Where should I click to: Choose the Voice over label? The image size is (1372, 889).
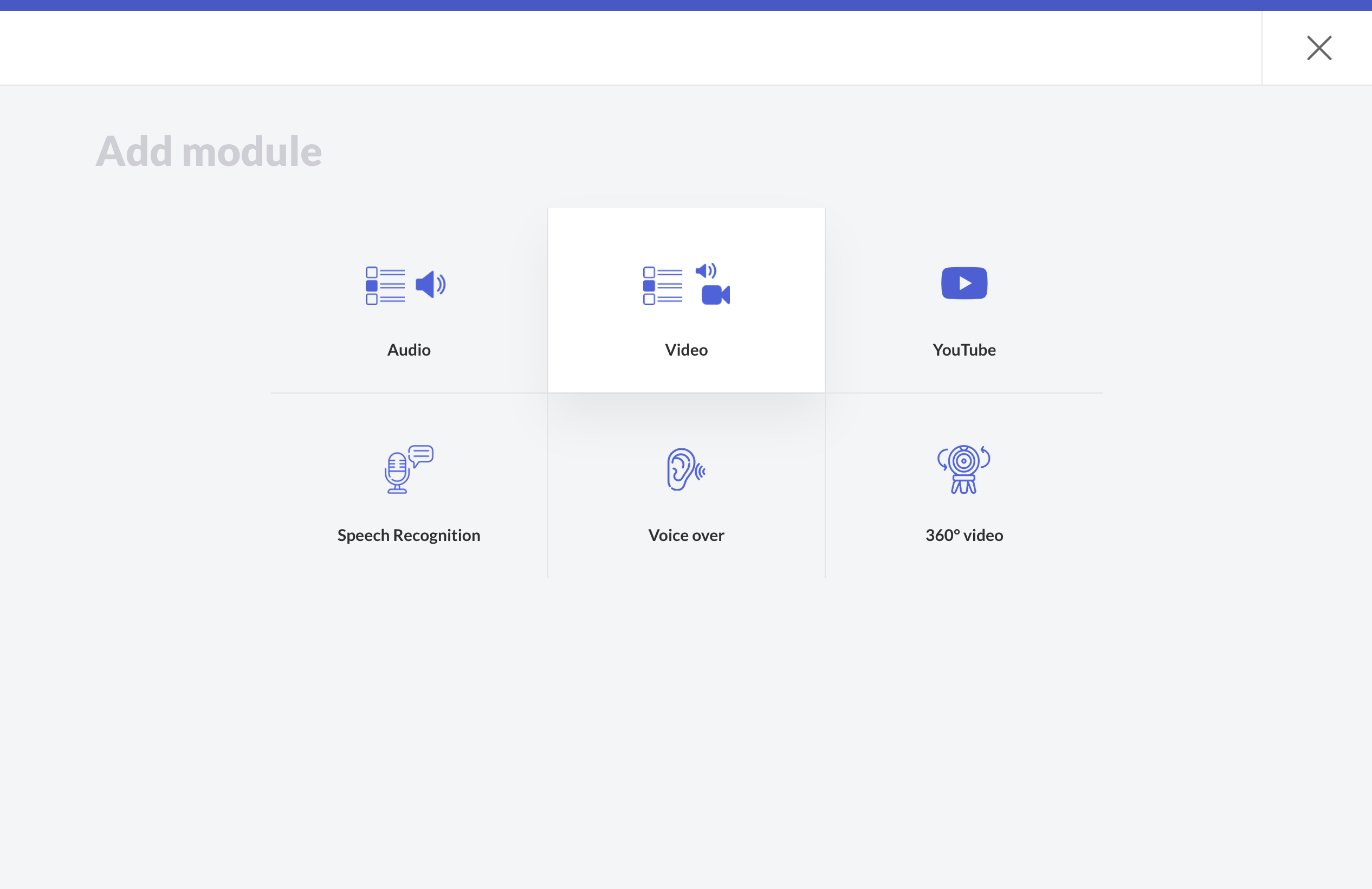[x=686, y=535]
